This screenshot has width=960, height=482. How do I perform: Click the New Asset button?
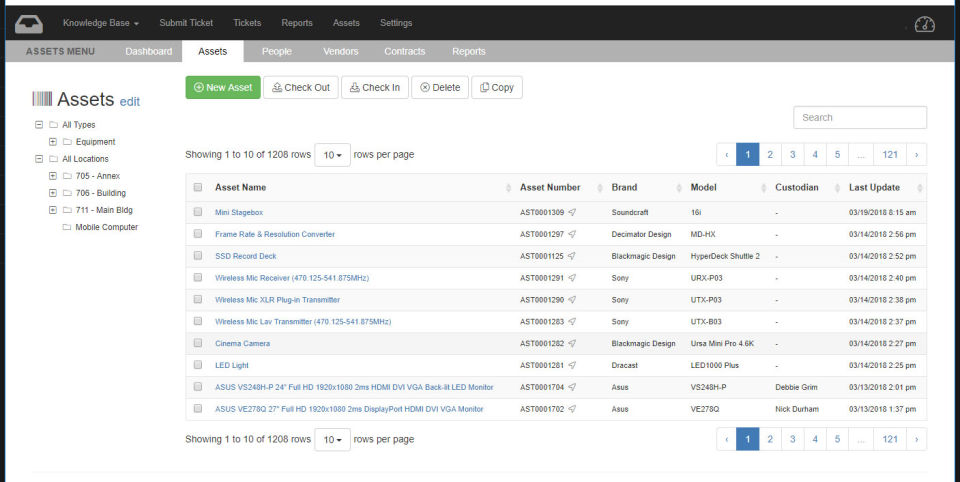click(222, 88)
